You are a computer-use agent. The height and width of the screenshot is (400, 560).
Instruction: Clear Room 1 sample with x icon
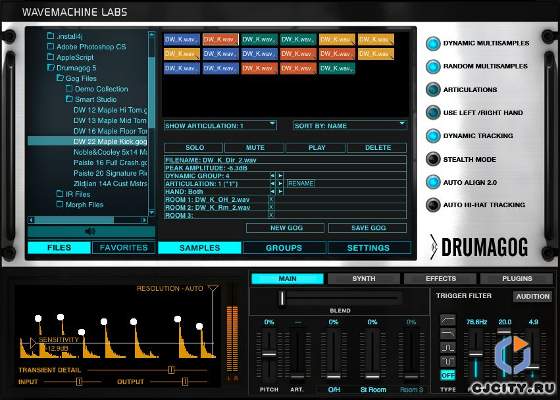[x=271, y=199]
